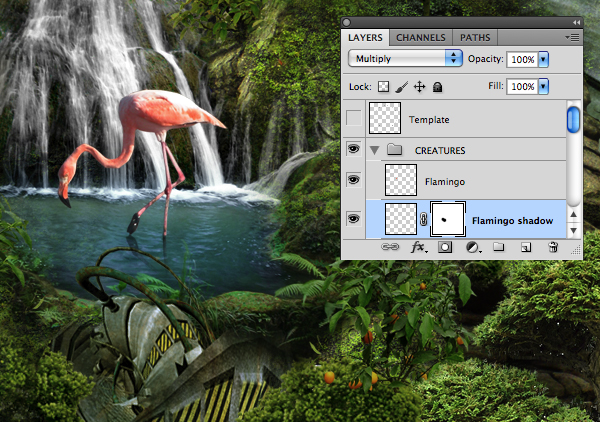Image resolution: width=600 pixels, height=422 pixels.
Task: Click the panel resize grip corner
Action: pos(576,251)
